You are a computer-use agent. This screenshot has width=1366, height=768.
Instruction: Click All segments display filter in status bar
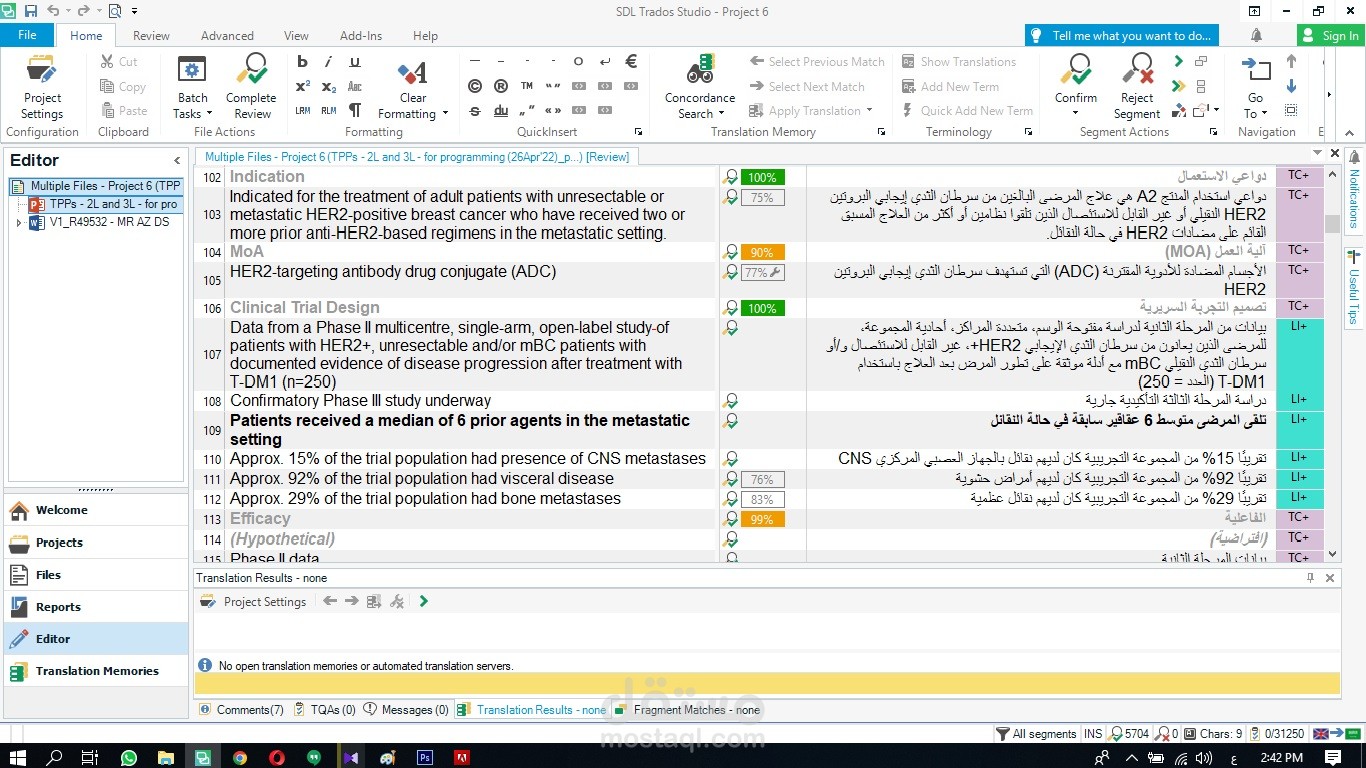(x=1036, y=734)
